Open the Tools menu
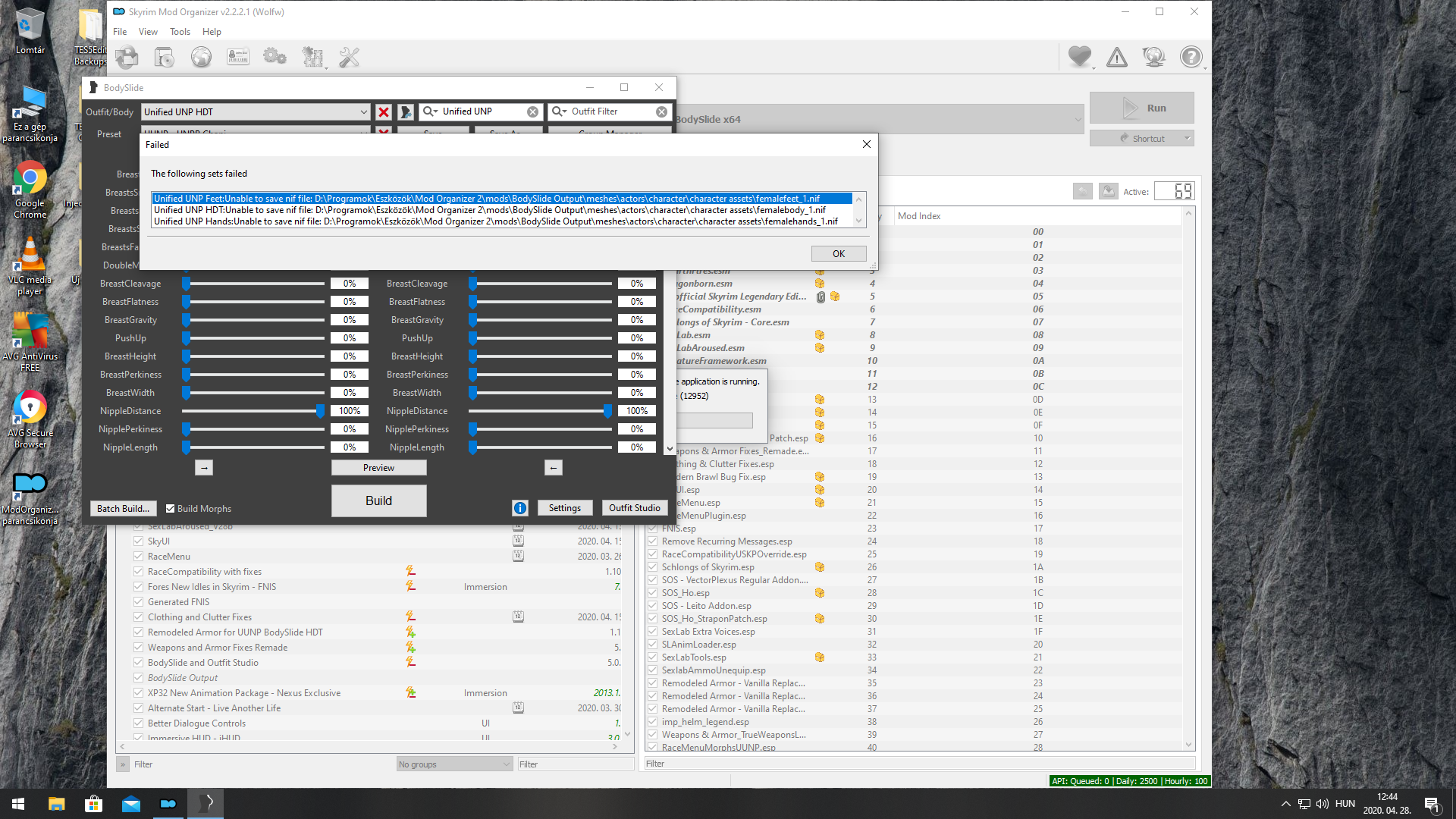Viewport: 1456px width, 819px height. click(180, 32)
